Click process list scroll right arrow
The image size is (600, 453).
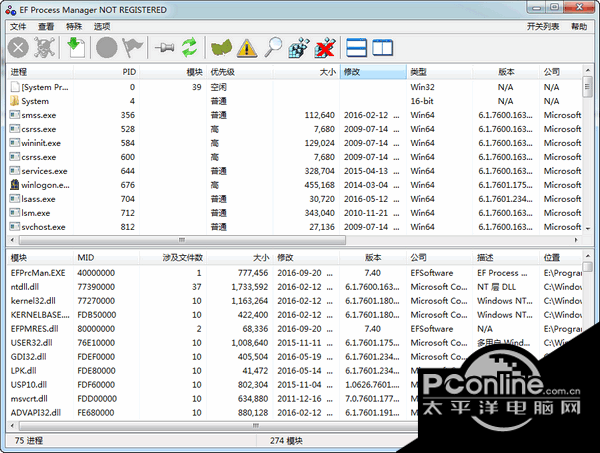[x=576, y=240]
